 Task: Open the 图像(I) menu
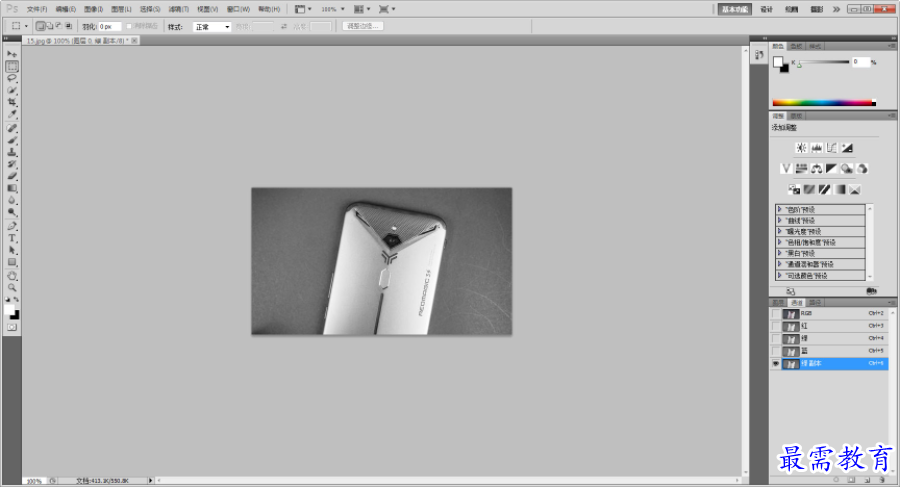pos(93,9)
